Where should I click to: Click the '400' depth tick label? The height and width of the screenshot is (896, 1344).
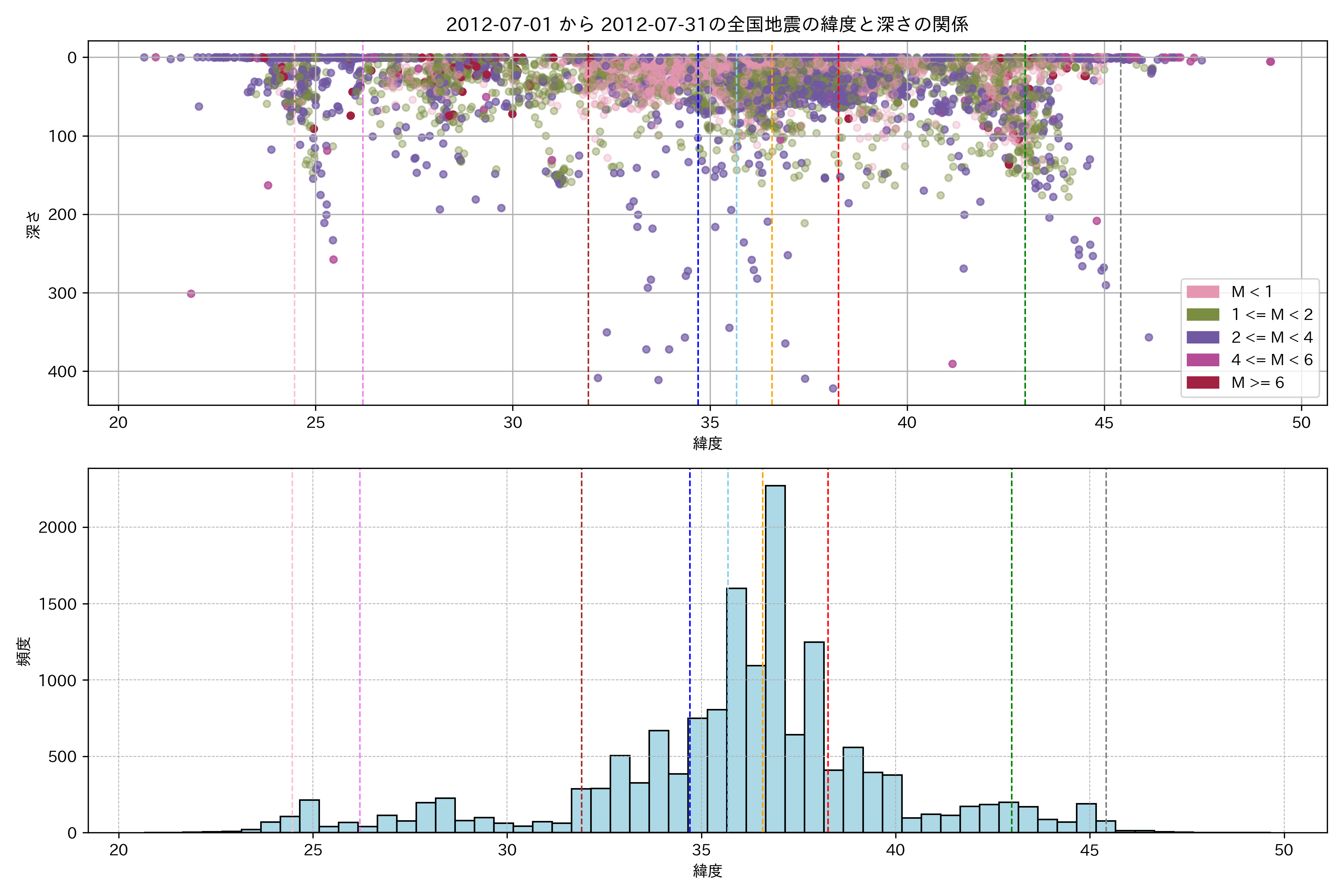pos(62,372)
